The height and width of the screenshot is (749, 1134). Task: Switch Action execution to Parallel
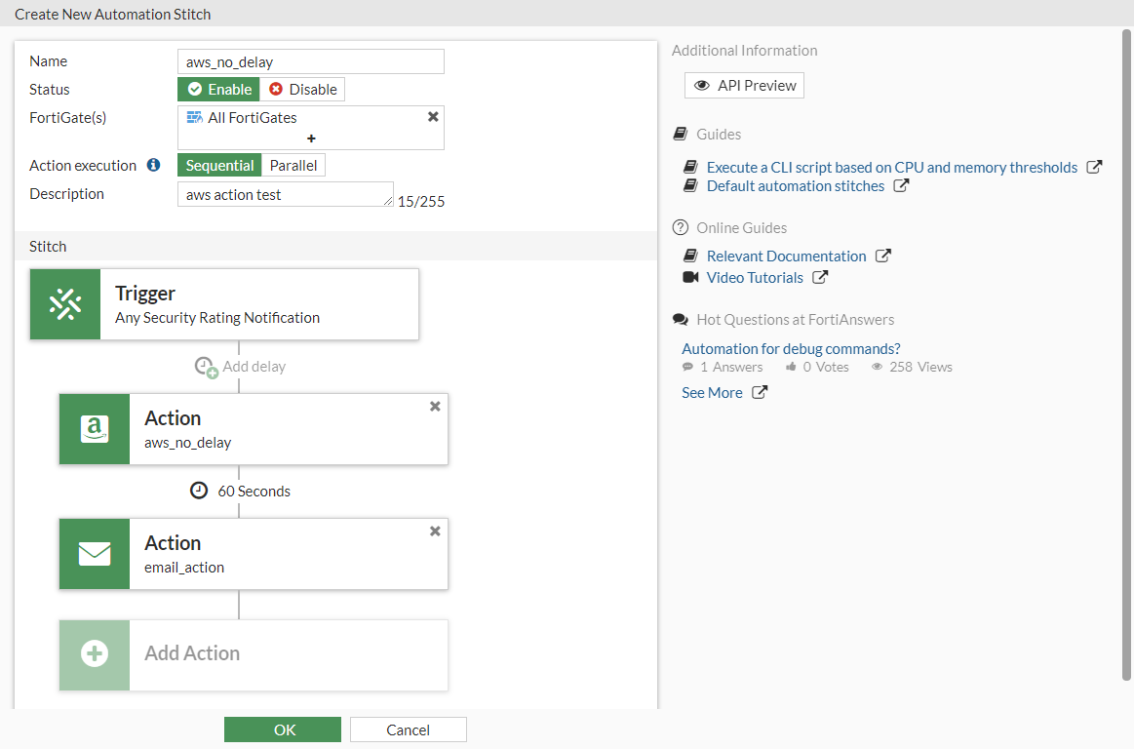(x=293, y=165)
